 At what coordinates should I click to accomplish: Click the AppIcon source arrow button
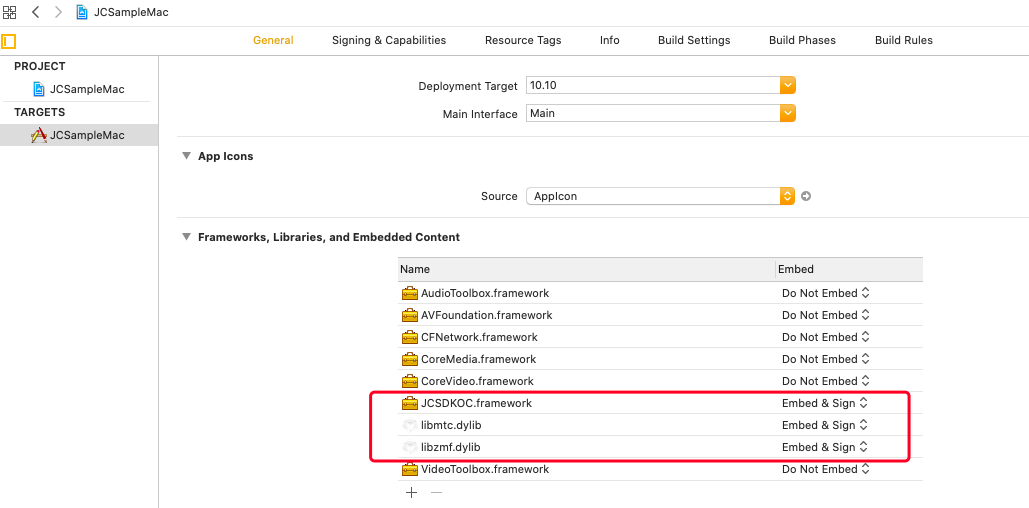[806, 196]
